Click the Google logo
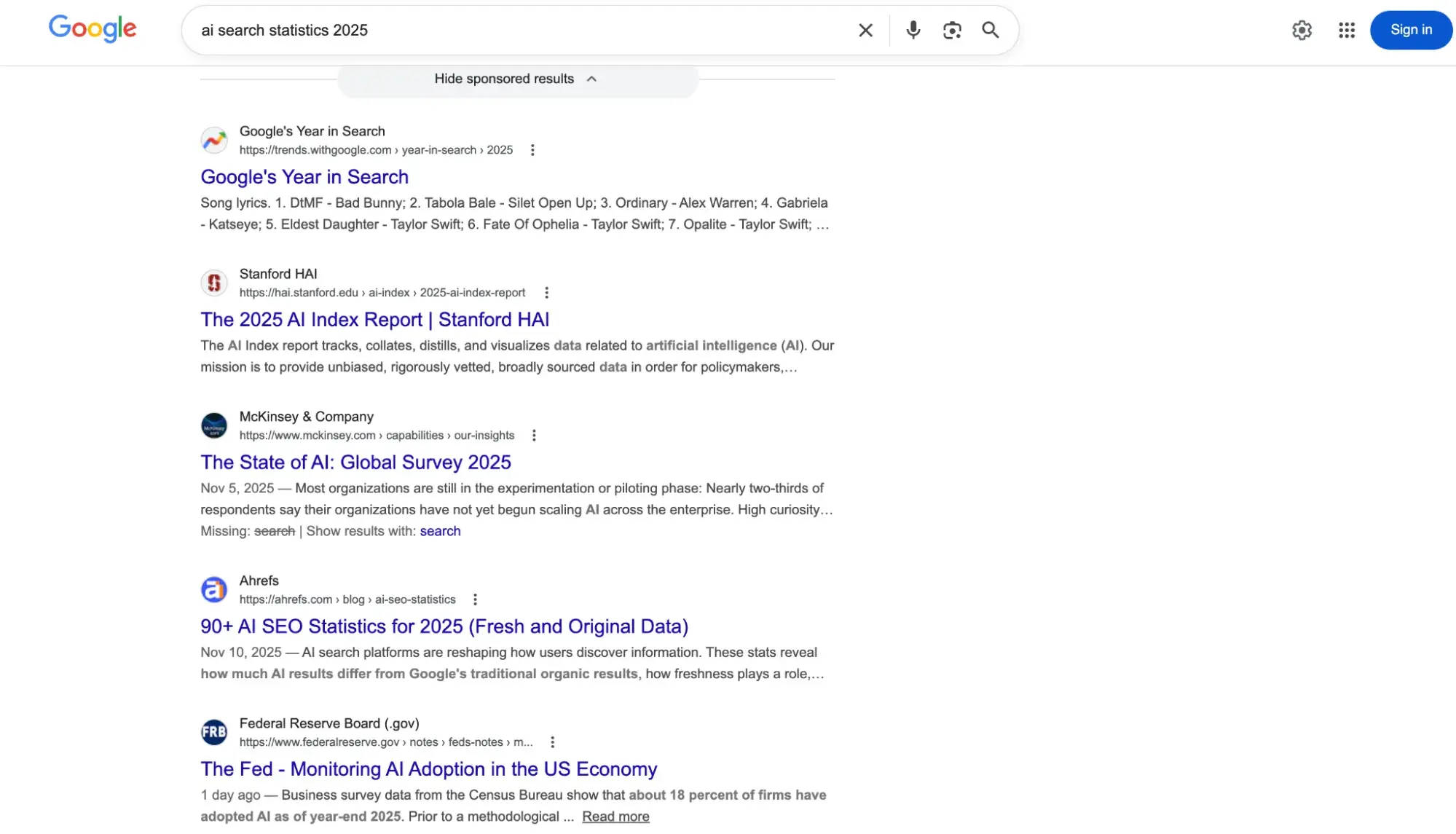Image resolution: width=1456 pixels, height=834 pixels. pos(92,30)
